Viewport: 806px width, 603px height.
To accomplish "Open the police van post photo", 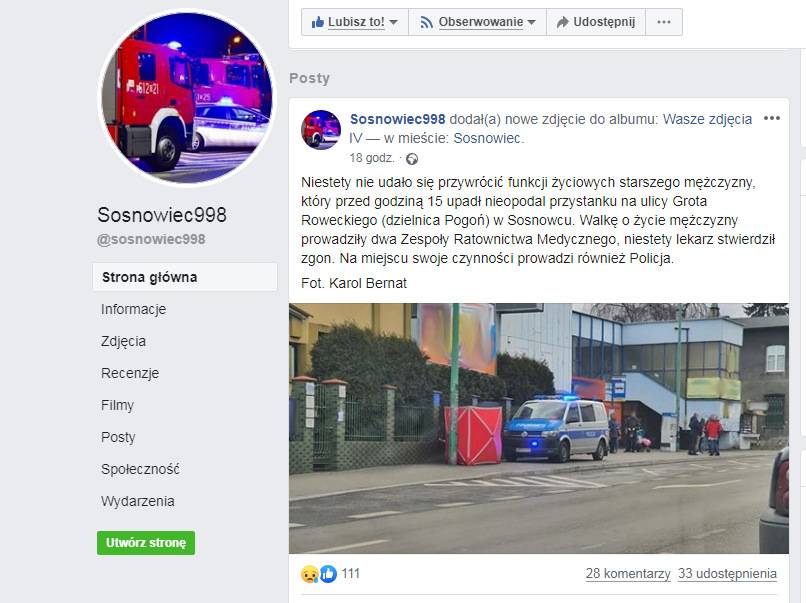I will click(x=539, y=428).
